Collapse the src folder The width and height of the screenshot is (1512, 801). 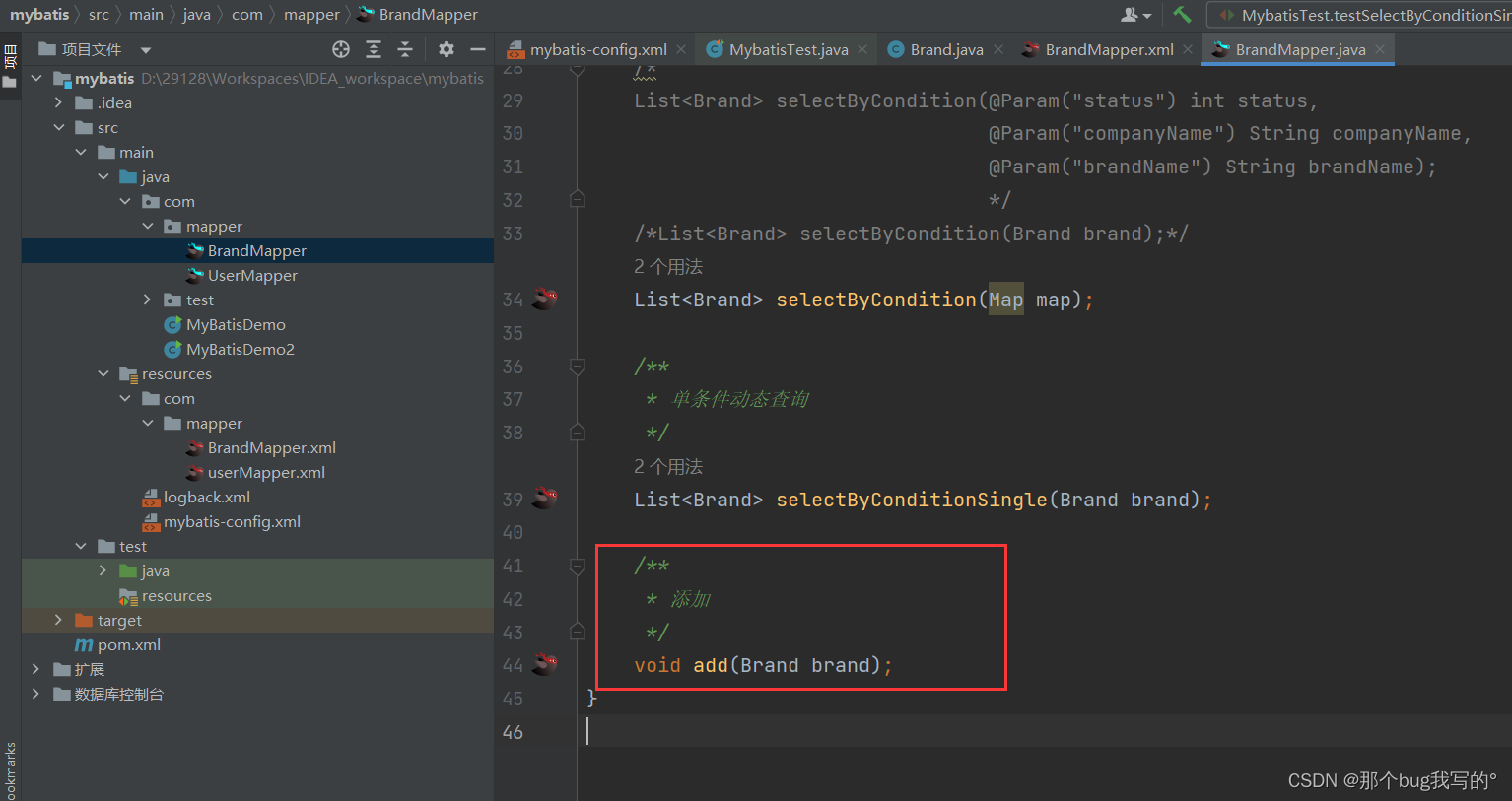tap(58, 127)
